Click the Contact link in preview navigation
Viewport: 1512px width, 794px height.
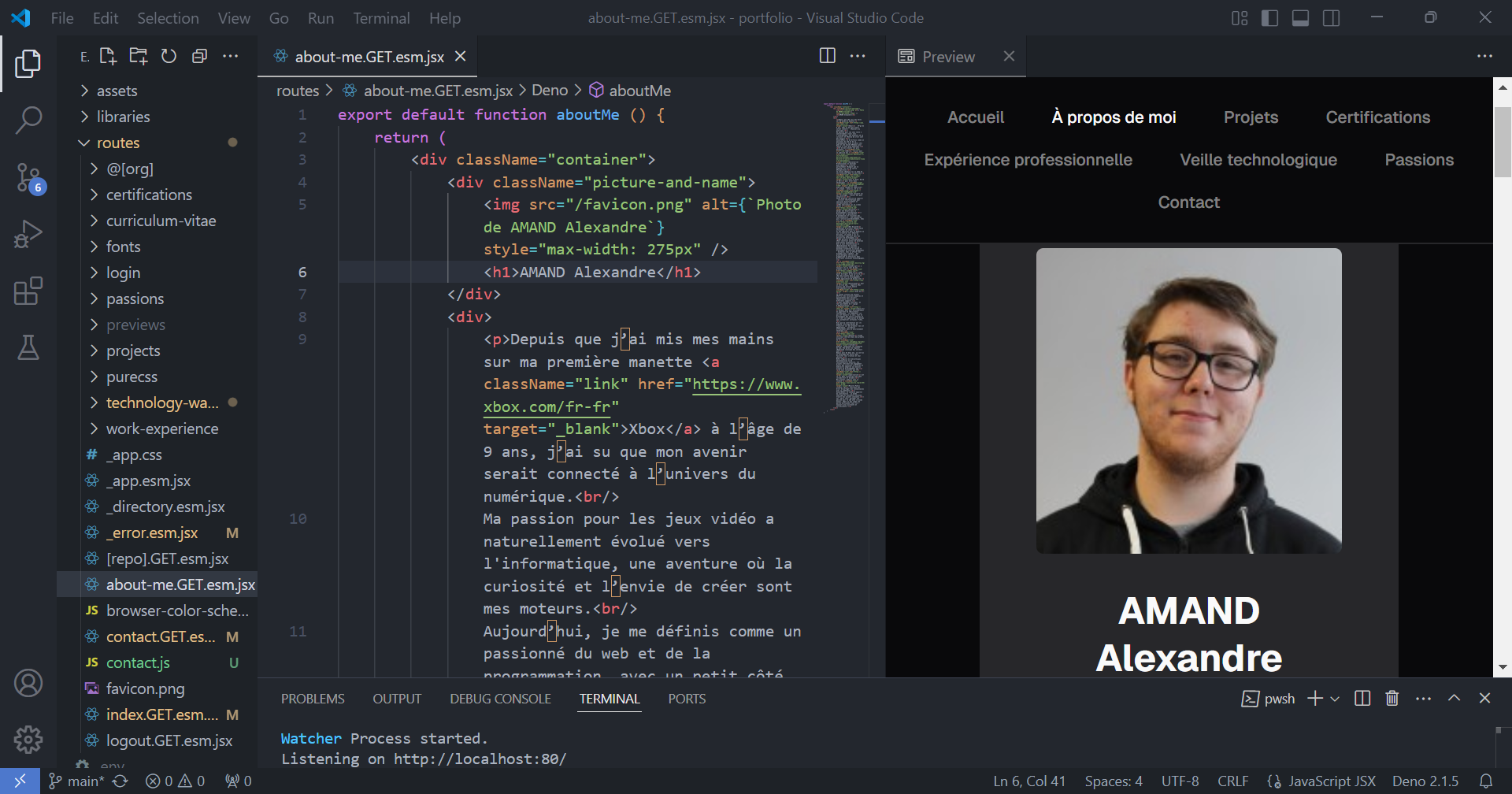[1188, 202]
